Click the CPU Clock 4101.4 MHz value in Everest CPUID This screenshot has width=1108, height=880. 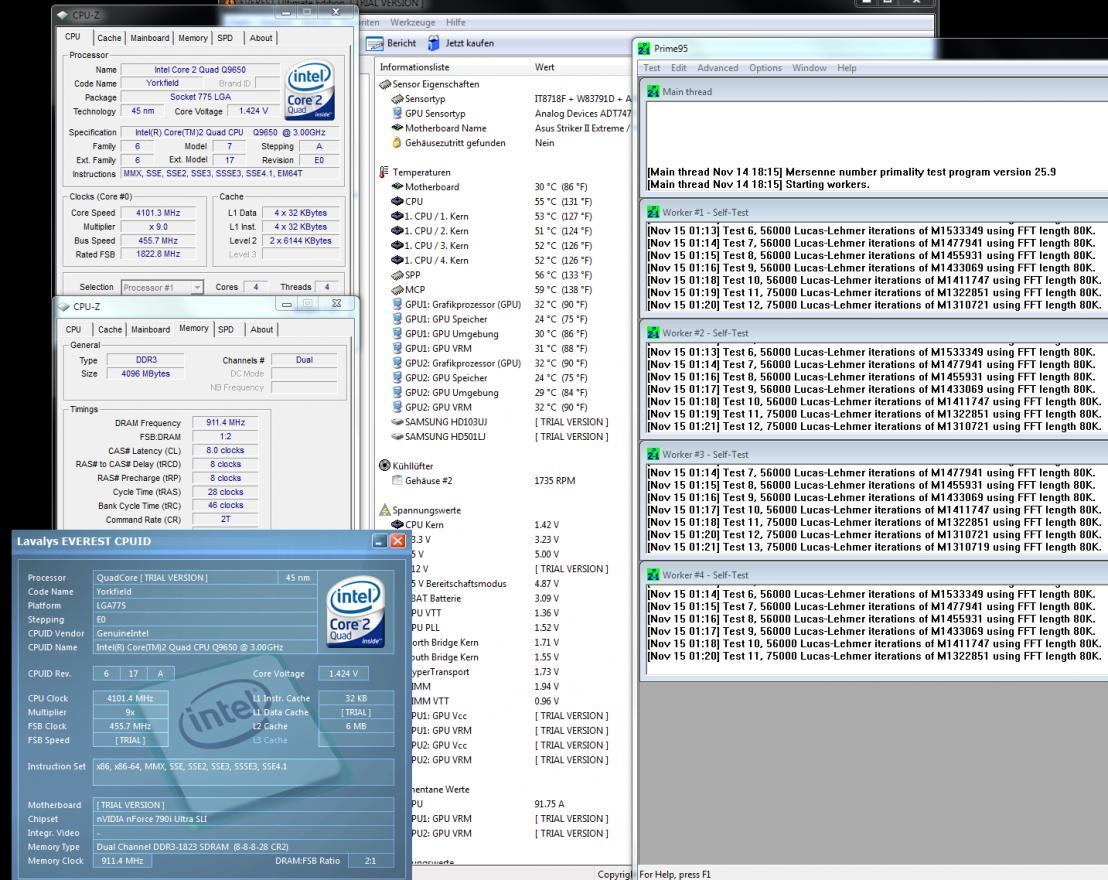131,698
